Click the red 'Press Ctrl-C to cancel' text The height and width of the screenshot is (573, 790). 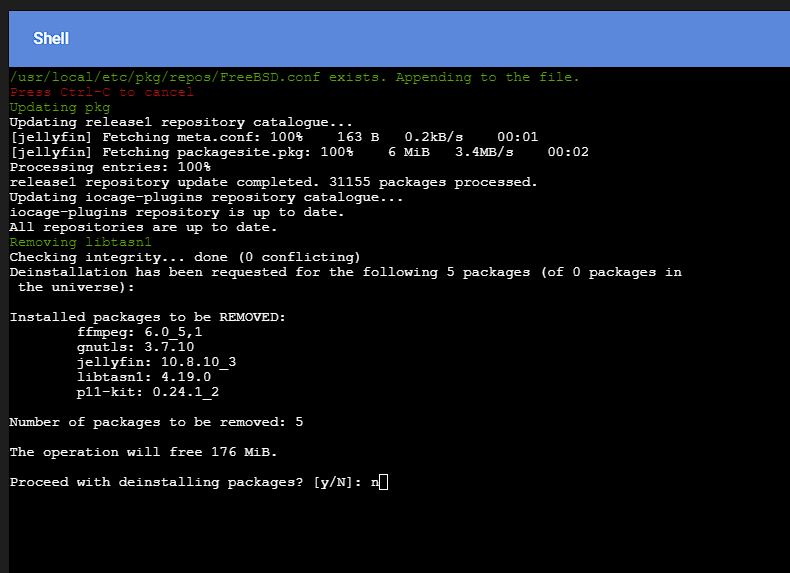pyautogui.click(x=102, y=92)
